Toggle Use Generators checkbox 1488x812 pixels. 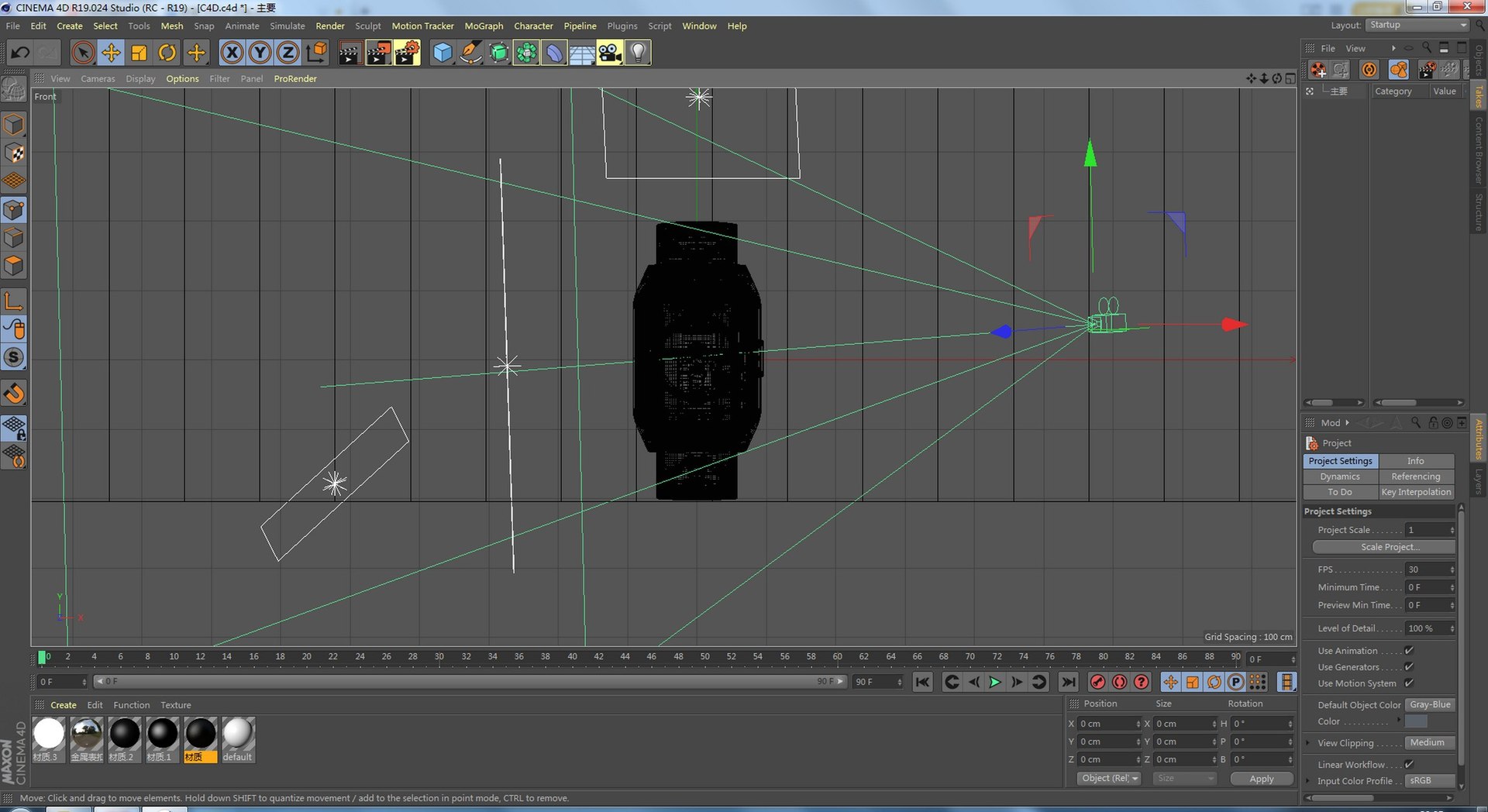(x=1409, y=667)
